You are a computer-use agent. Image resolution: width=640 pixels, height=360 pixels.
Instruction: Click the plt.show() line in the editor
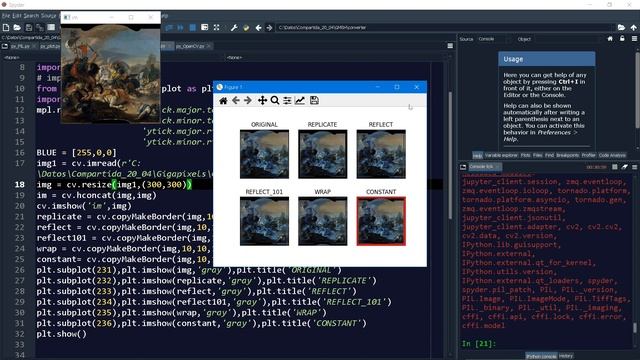(x=62, y=334)
